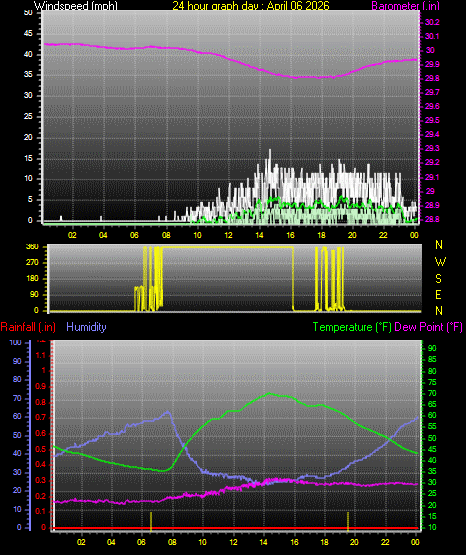Image resolution: width=466 pixels, height=555 pixels.
Task: Click the 70 value on humidity axis
Action: point(17,398)
